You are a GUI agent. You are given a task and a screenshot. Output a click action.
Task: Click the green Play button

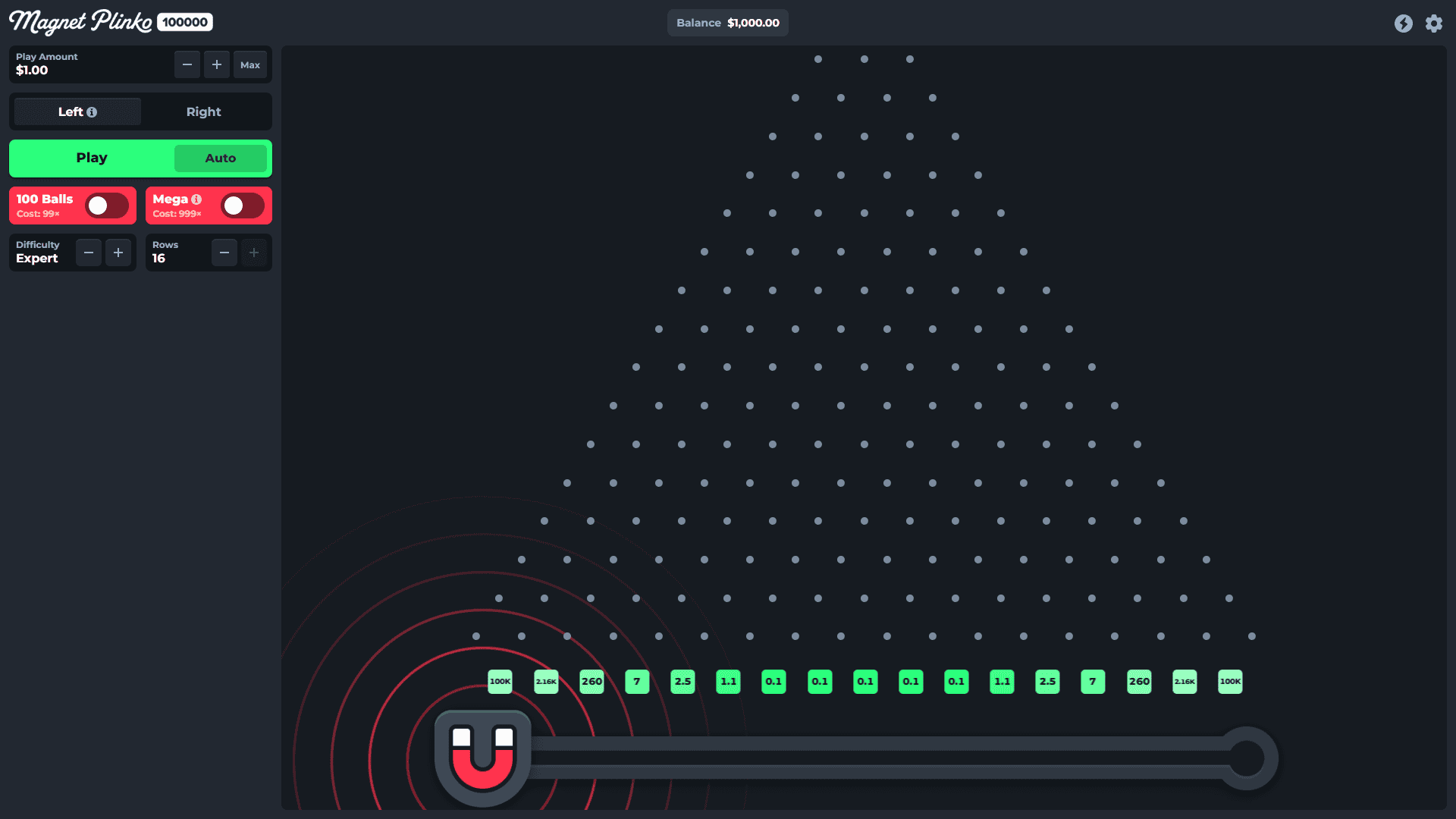[x=92, y=158]
